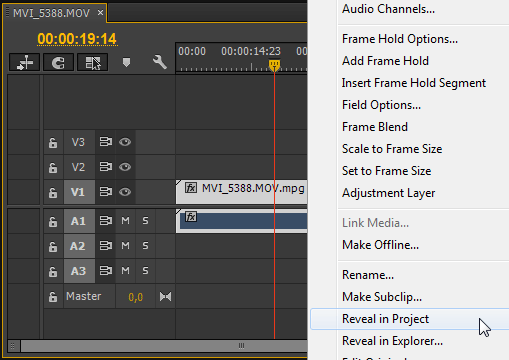Click the horizontal timeline zoom scrollbar
This screenshot has height=360, width=509.
[x=164, y=346]
